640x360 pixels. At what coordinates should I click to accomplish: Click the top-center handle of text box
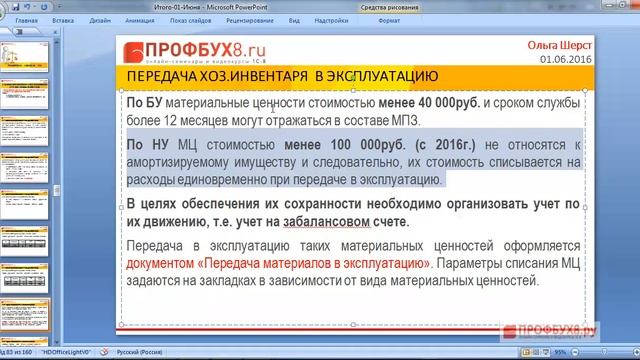(353, 90)
